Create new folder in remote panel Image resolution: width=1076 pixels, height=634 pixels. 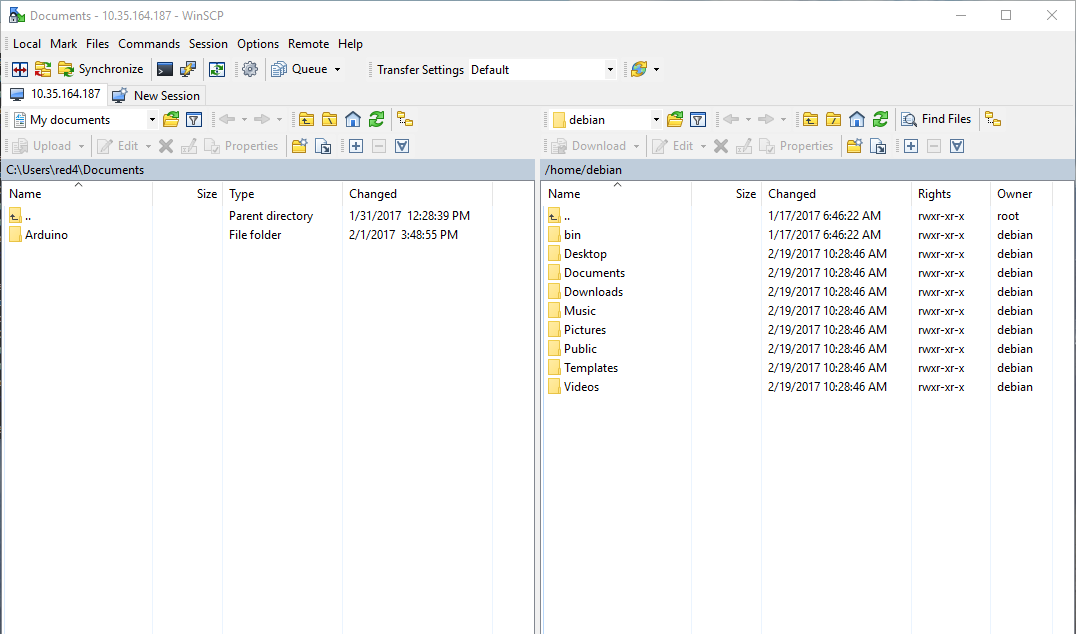pos(854,146)
